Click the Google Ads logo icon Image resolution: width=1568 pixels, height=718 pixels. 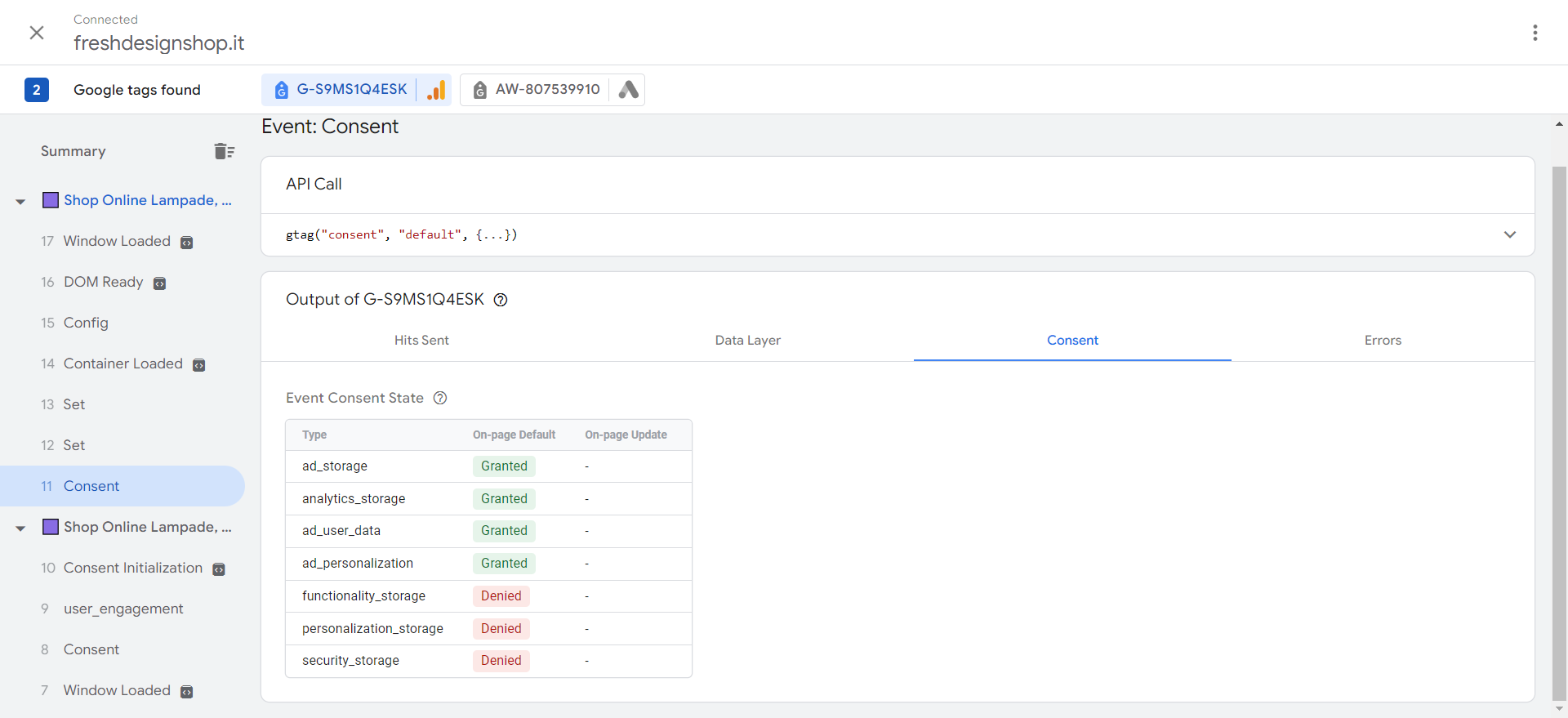coord(628,90)
